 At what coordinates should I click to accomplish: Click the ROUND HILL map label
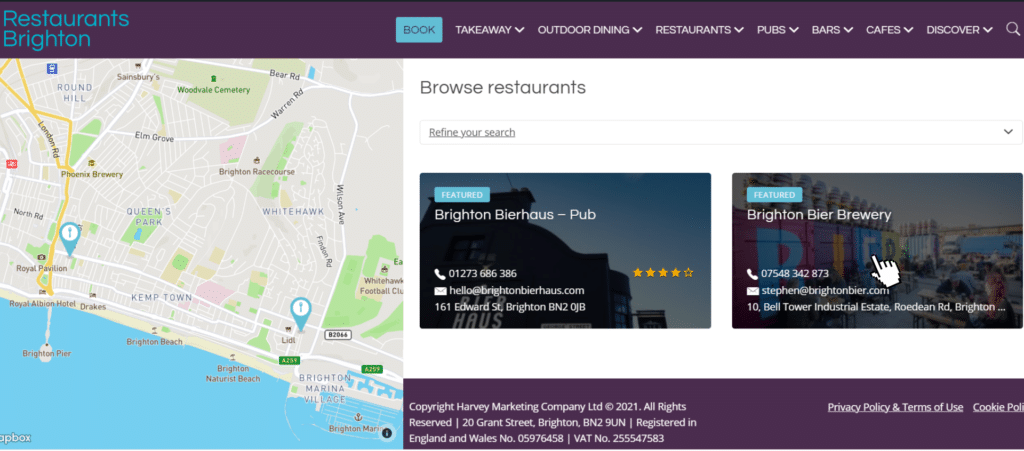point(74,92)
